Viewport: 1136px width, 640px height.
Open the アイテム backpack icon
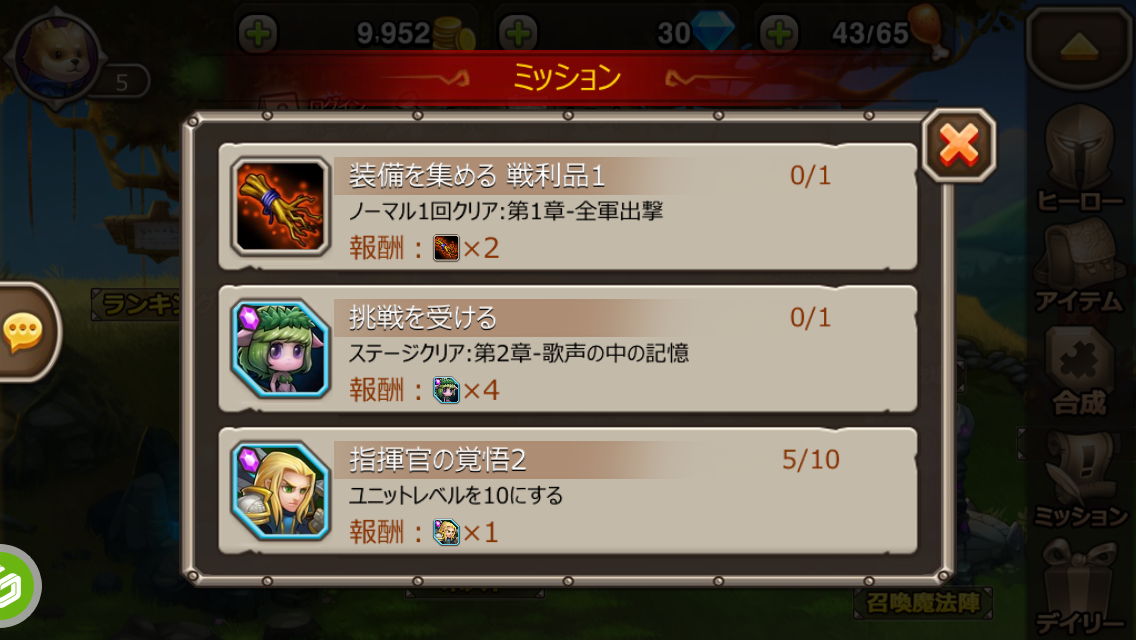(1079, 264)
